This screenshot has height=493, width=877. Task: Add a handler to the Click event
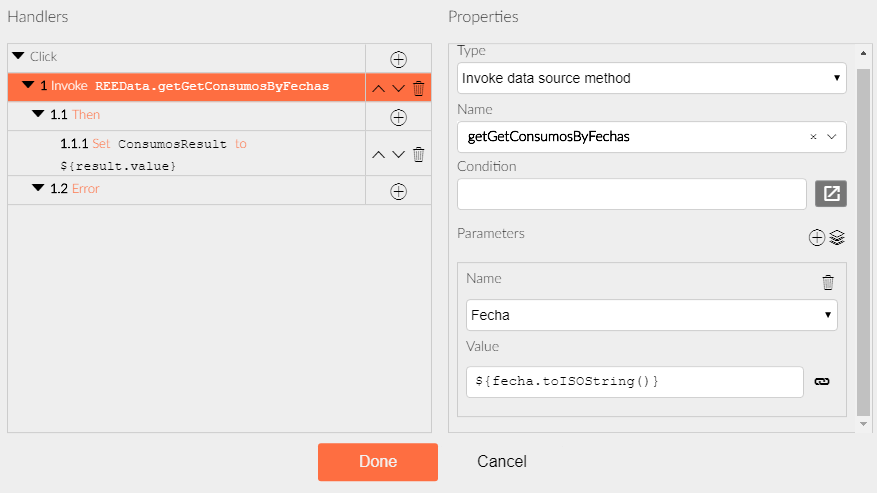click(x=398, y=59)
